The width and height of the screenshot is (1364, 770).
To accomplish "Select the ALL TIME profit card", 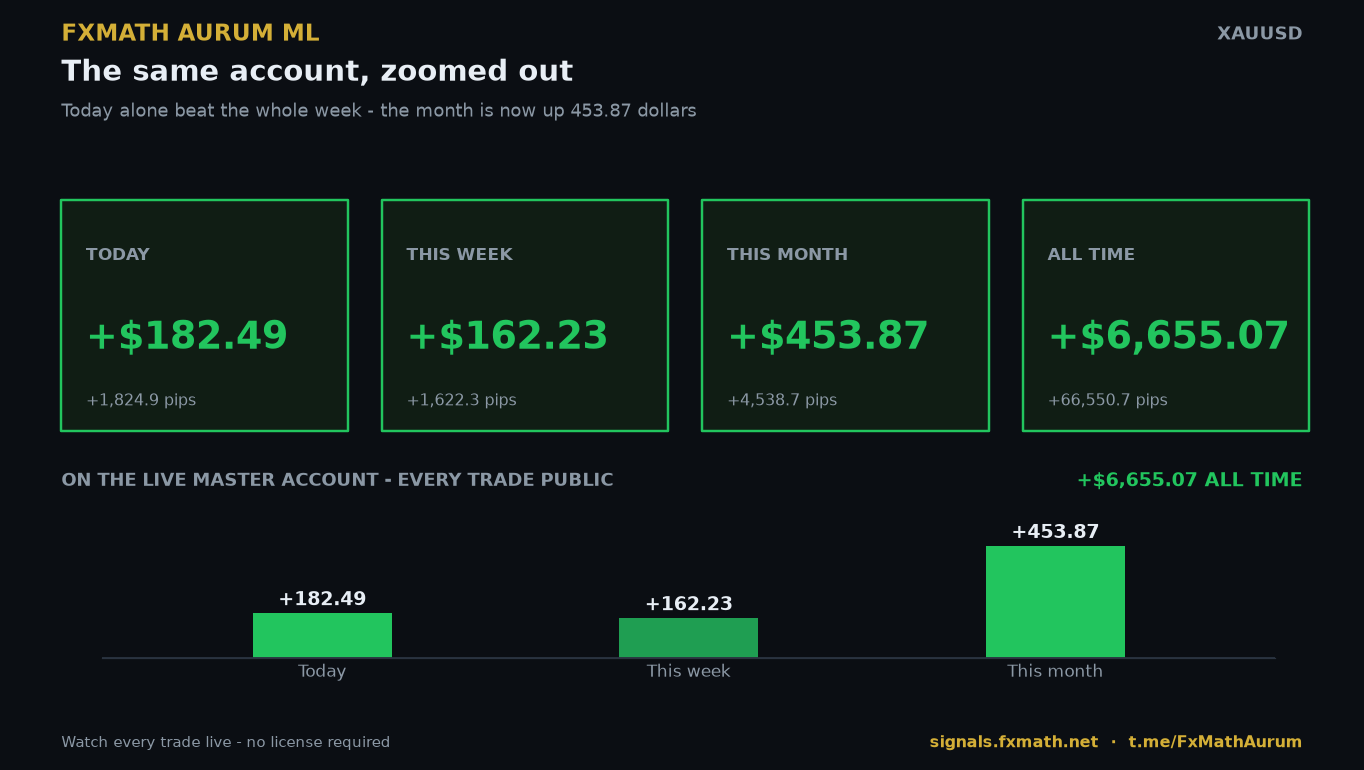I will tap(1165, 315).
